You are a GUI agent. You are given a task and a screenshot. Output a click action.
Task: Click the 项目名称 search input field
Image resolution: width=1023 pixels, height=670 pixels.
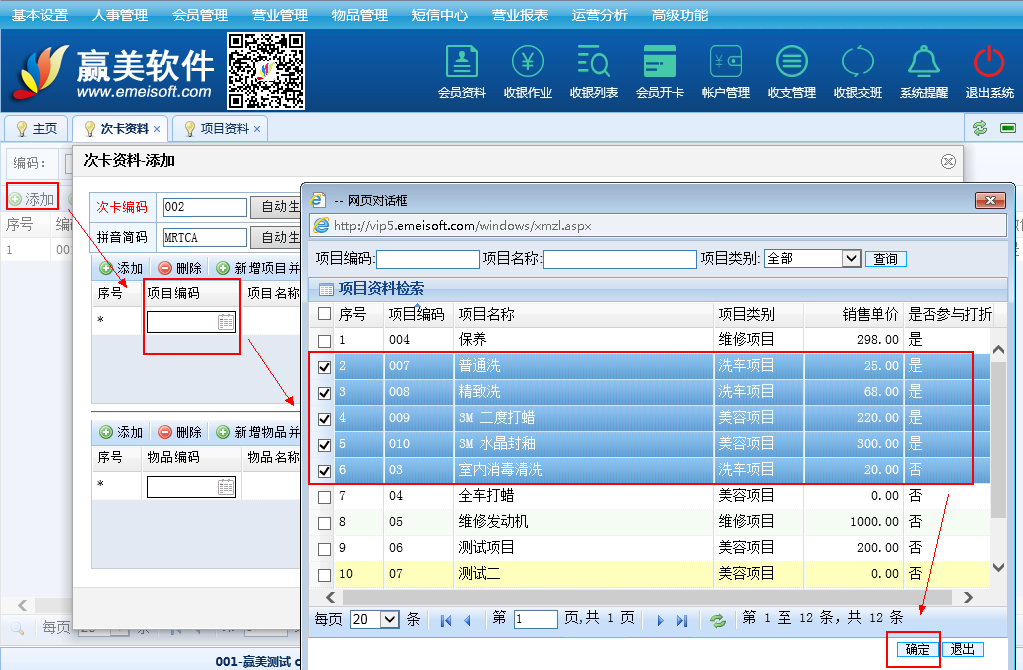619,259
